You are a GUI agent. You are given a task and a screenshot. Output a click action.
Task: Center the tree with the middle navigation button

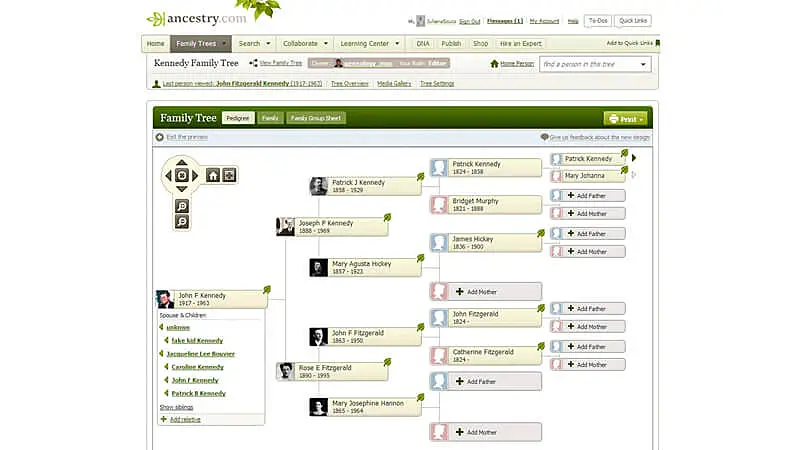(182, 176)
